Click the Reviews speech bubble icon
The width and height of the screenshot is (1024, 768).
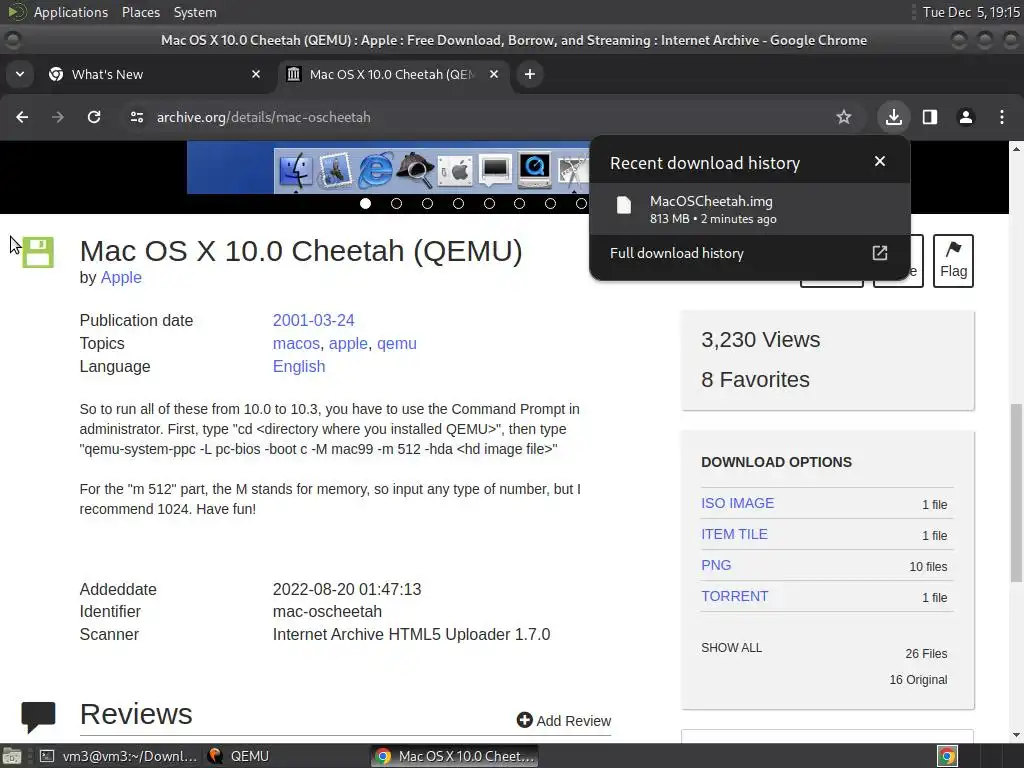pyautogui.click(x=38, y=716)
